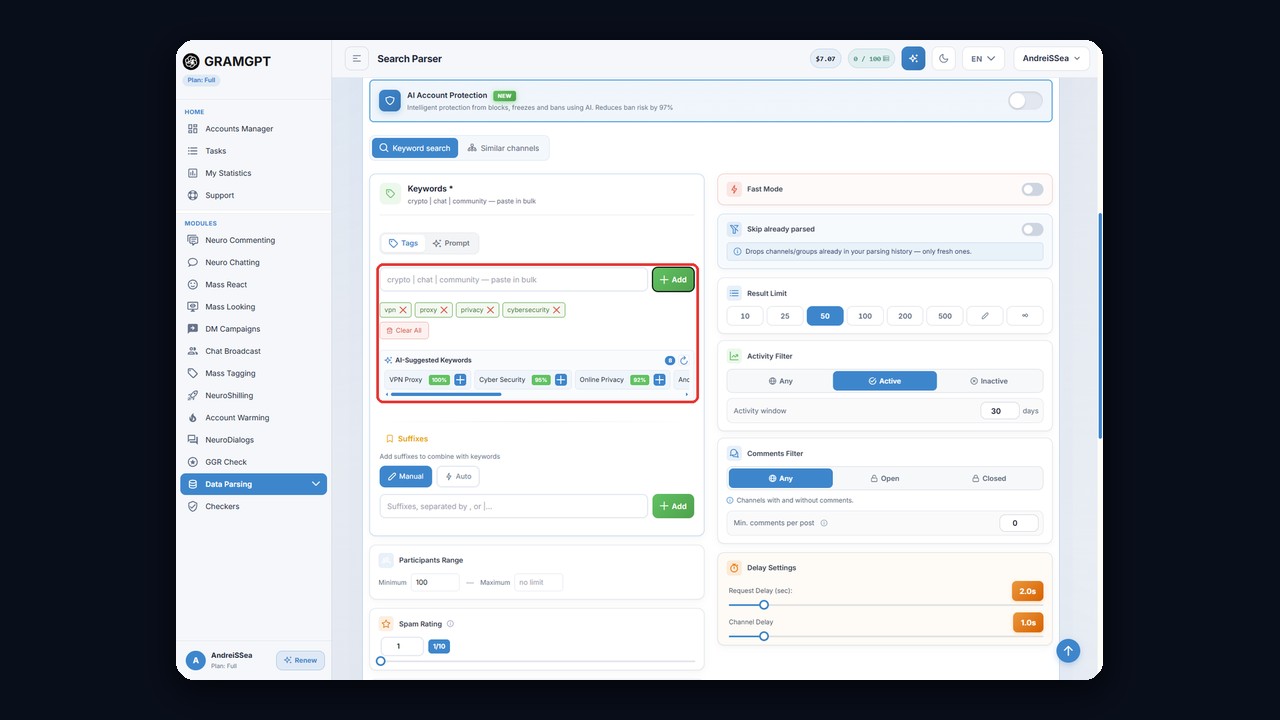This screenshot has width=1280, height=720.
Task: Adjust the Request Delay slider
Action: [x=764, y=605]
